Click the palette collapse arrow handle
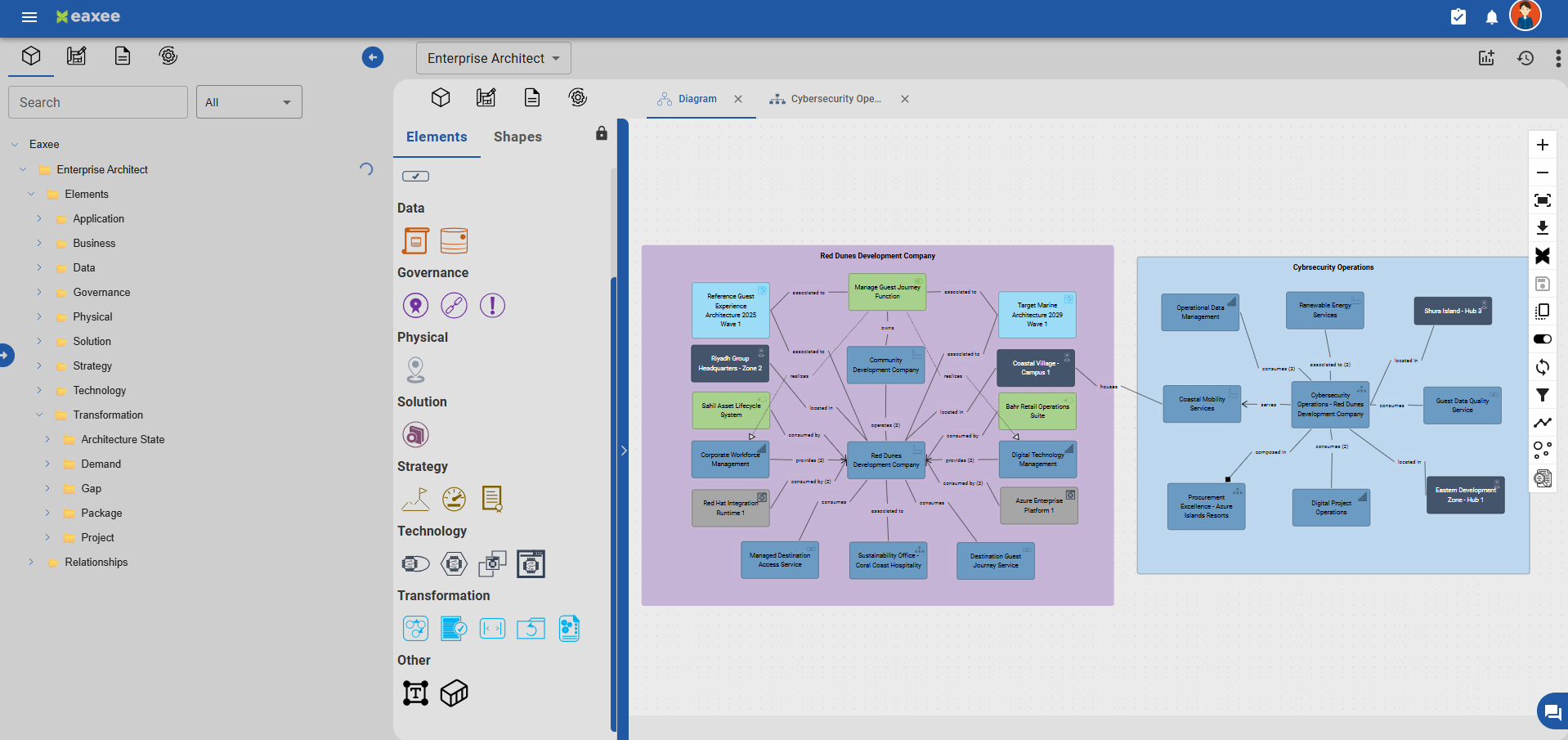 pyautogui.click(x=624, y=451)
